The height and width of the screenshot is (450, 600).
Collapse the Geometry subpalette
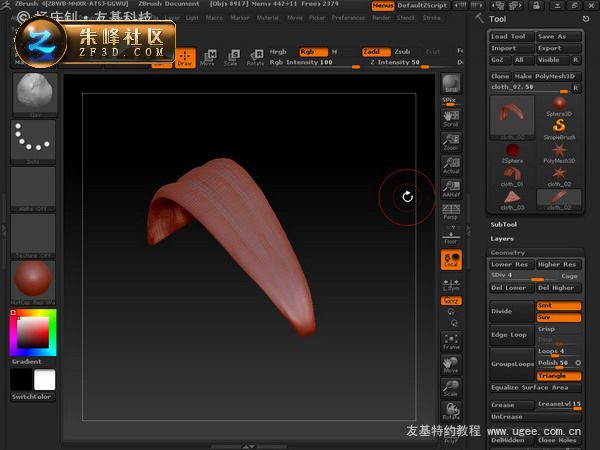pos(508,253)
